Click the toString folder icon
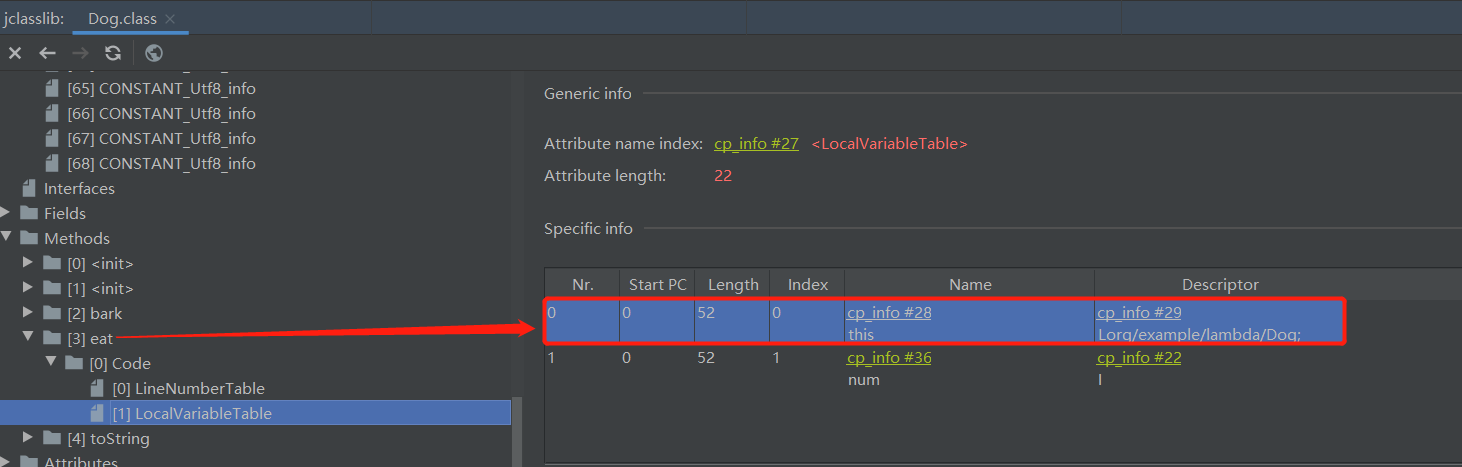This screenshot has height=467, width=1462. (x=52, y=438)
